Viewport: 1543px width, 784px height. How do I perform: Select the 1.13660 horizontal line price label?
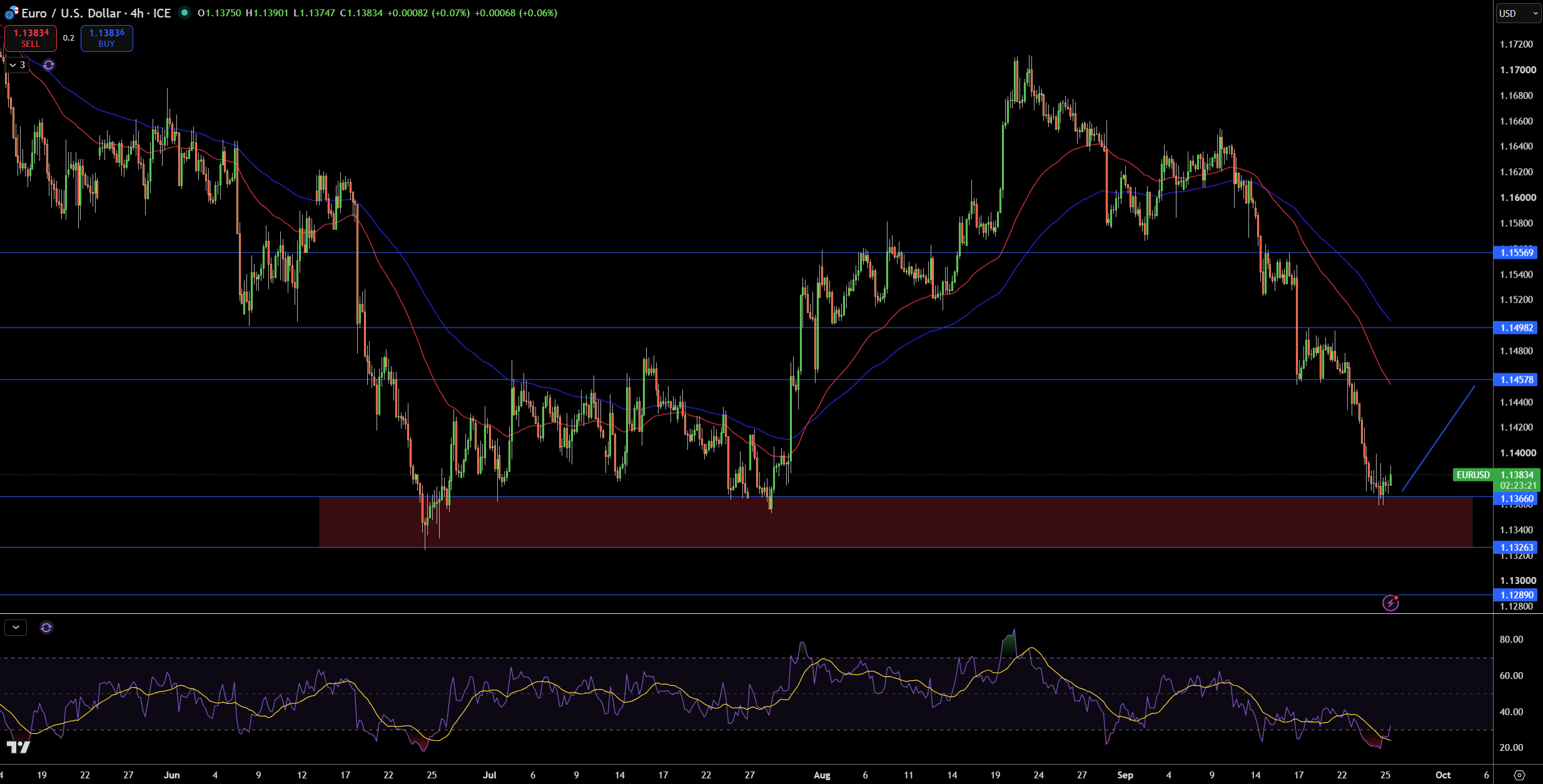click(x=1515, y=498)
